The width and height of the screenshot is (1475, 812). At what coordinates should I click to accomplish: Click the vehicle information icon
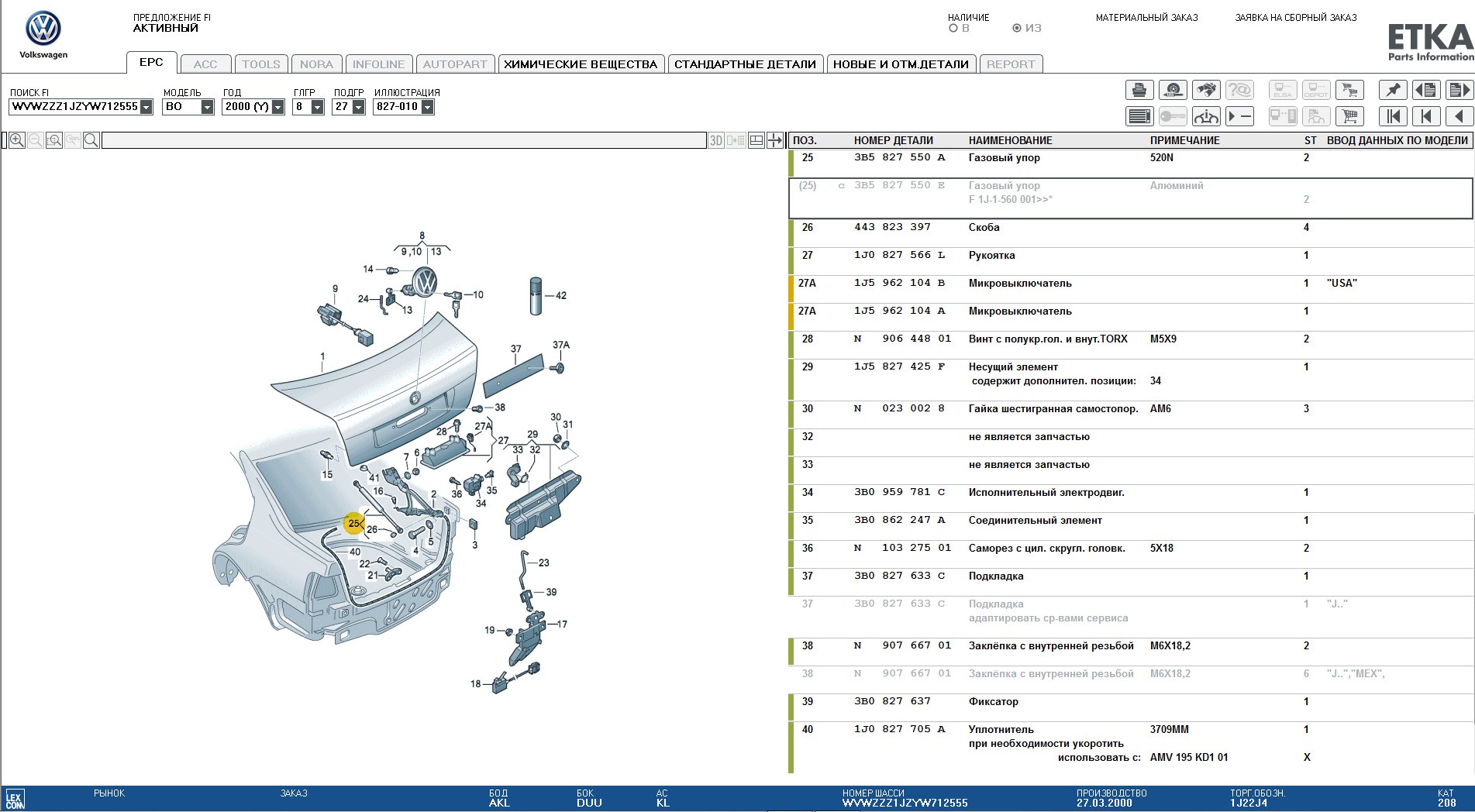(1205, 116)
